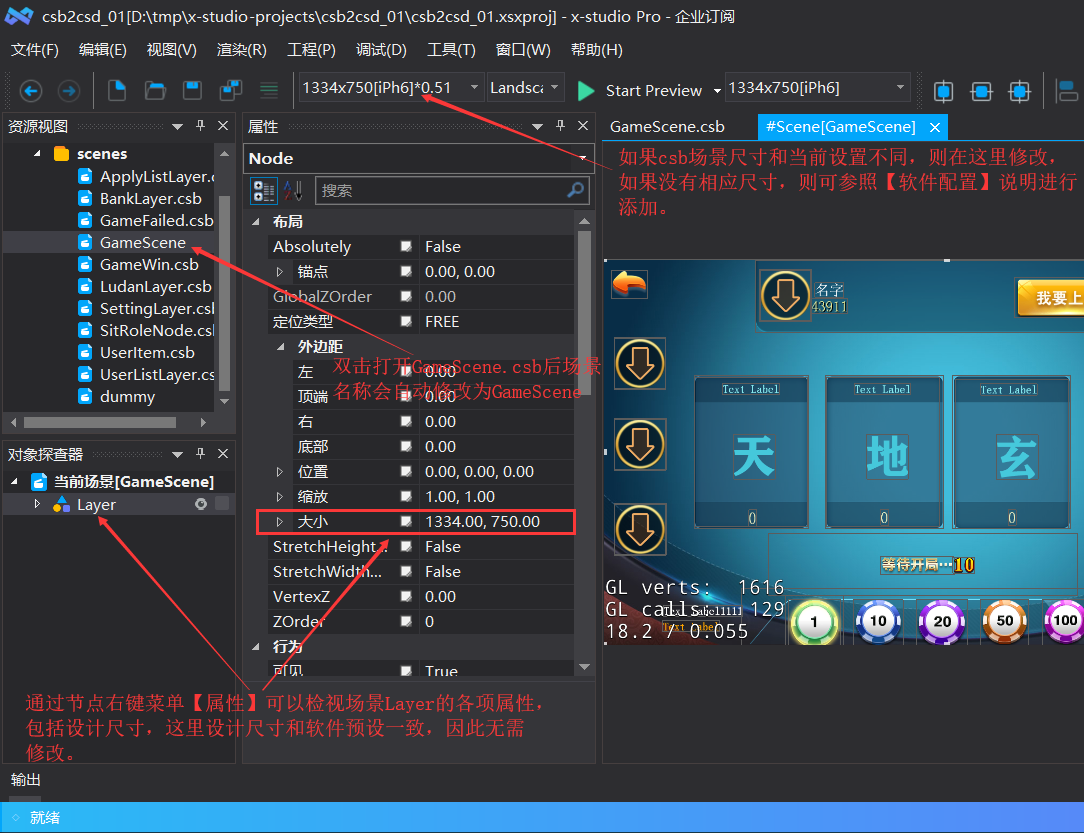Image resolution: width=1084 pixels, height=833 pixels.
Task: Click the Absolutely property marker square
Action: (406, 246)
